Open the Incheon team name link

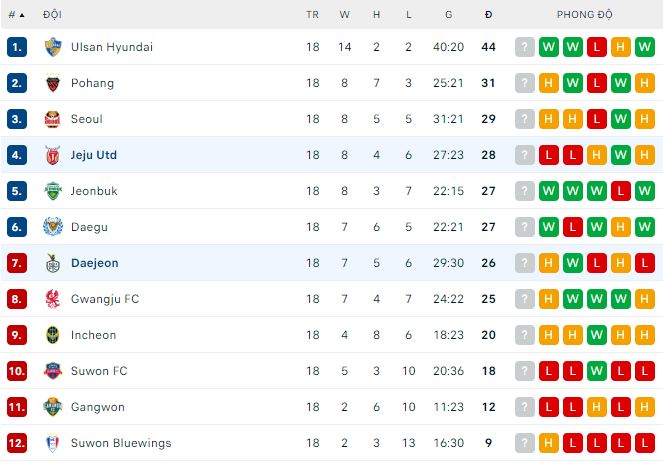93,335
